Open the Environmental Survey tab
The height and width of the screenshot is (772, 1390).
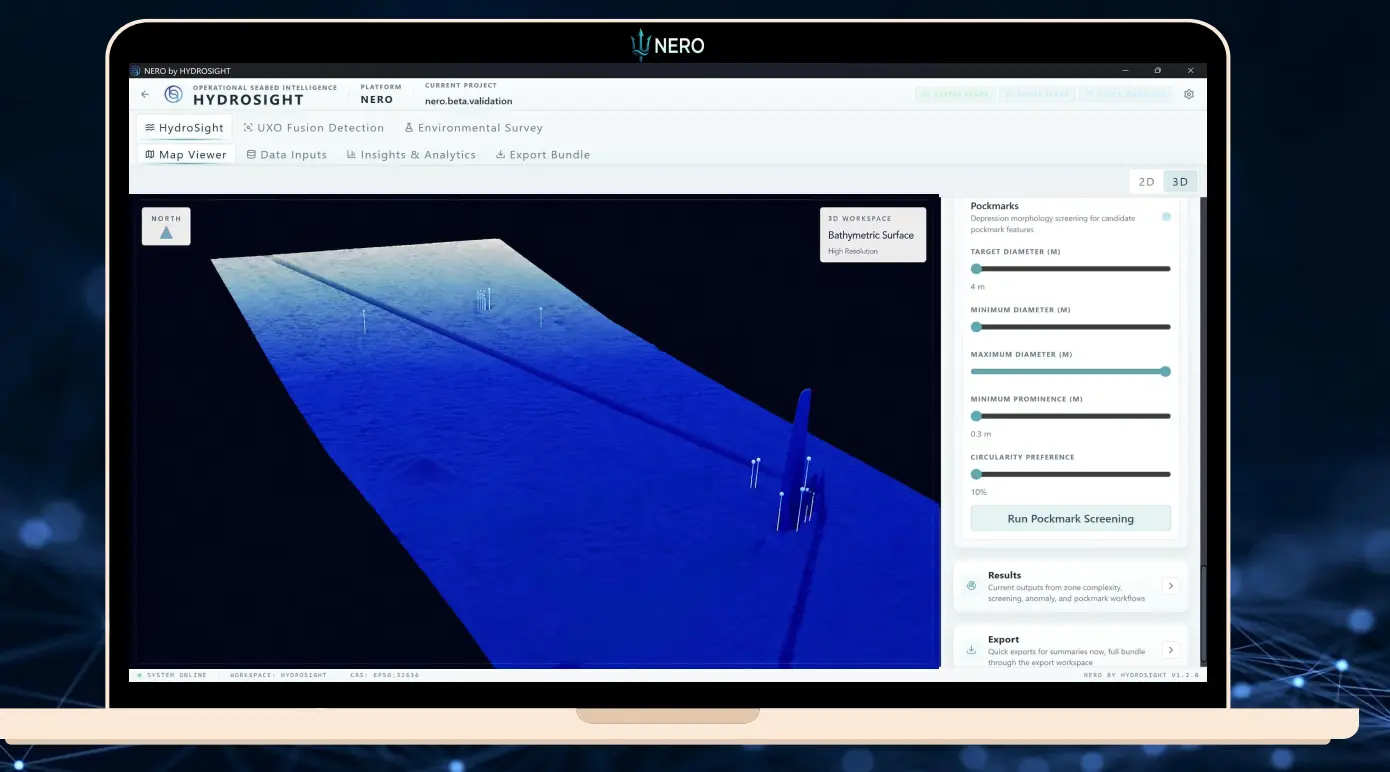point(473,128)
